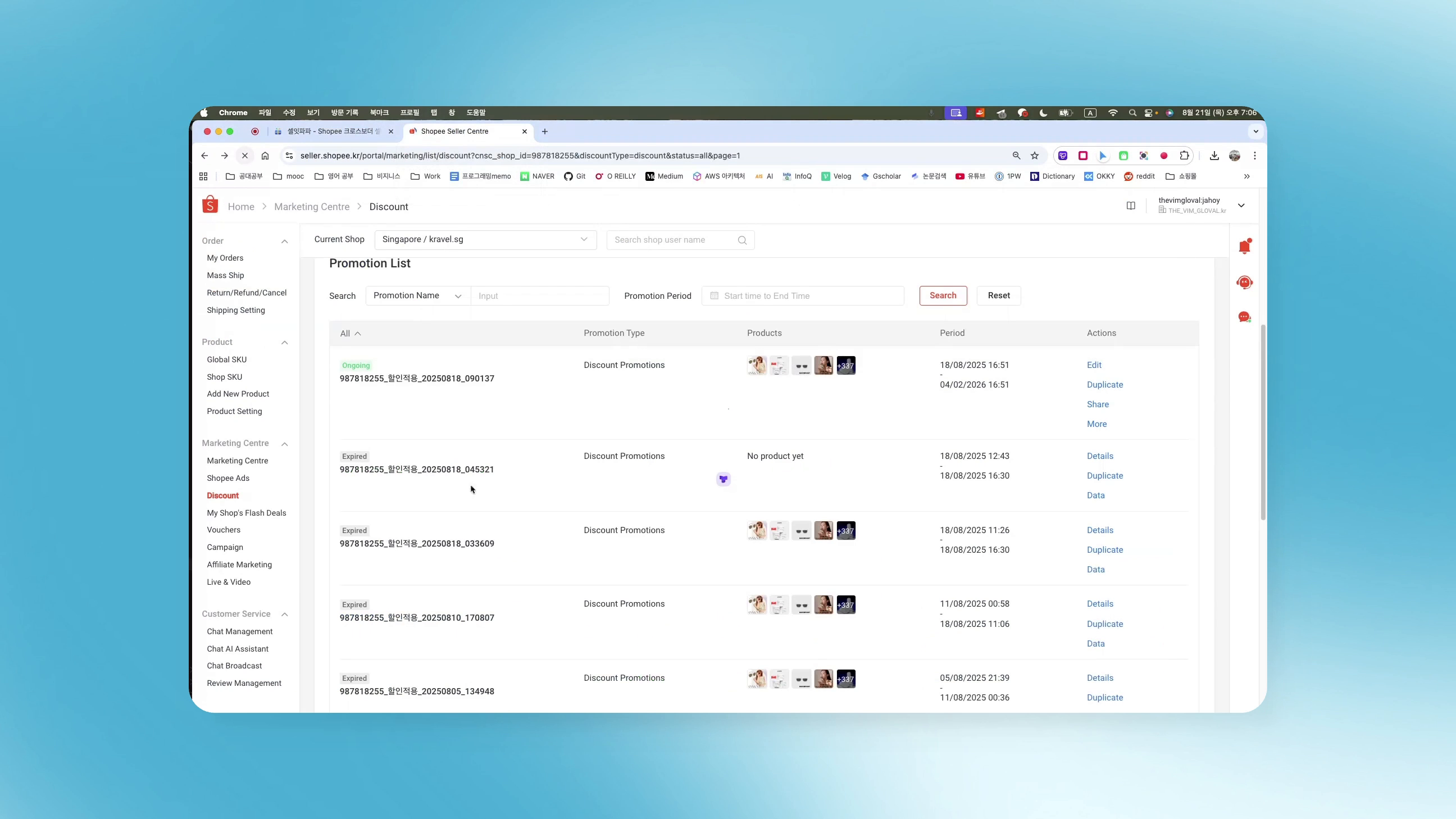Click the Search button
The width and height of the screenshot is (1456, 819).
(942, 295)
